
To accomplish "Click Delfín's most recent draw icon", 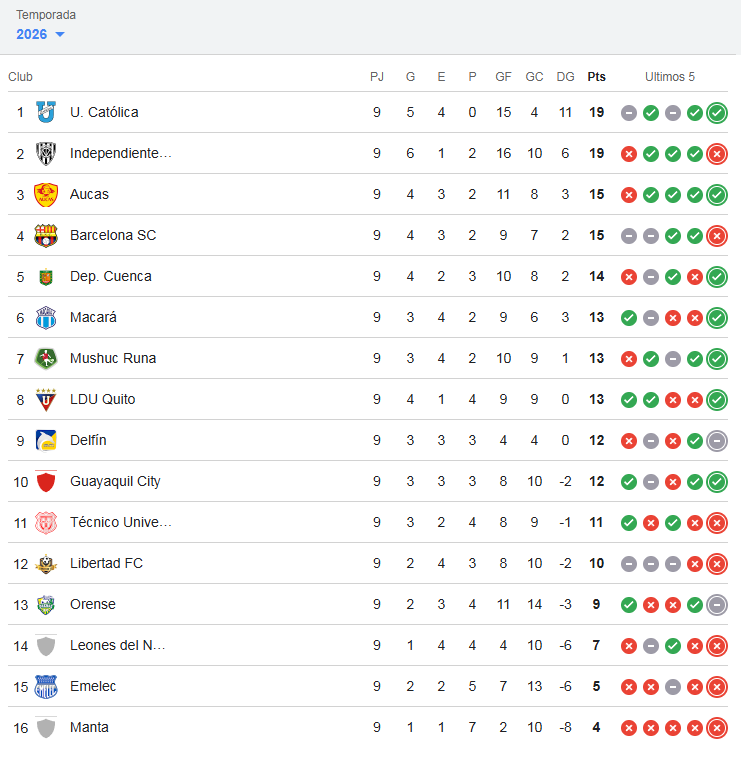I will pyautogui.click(x=717, y=441).
